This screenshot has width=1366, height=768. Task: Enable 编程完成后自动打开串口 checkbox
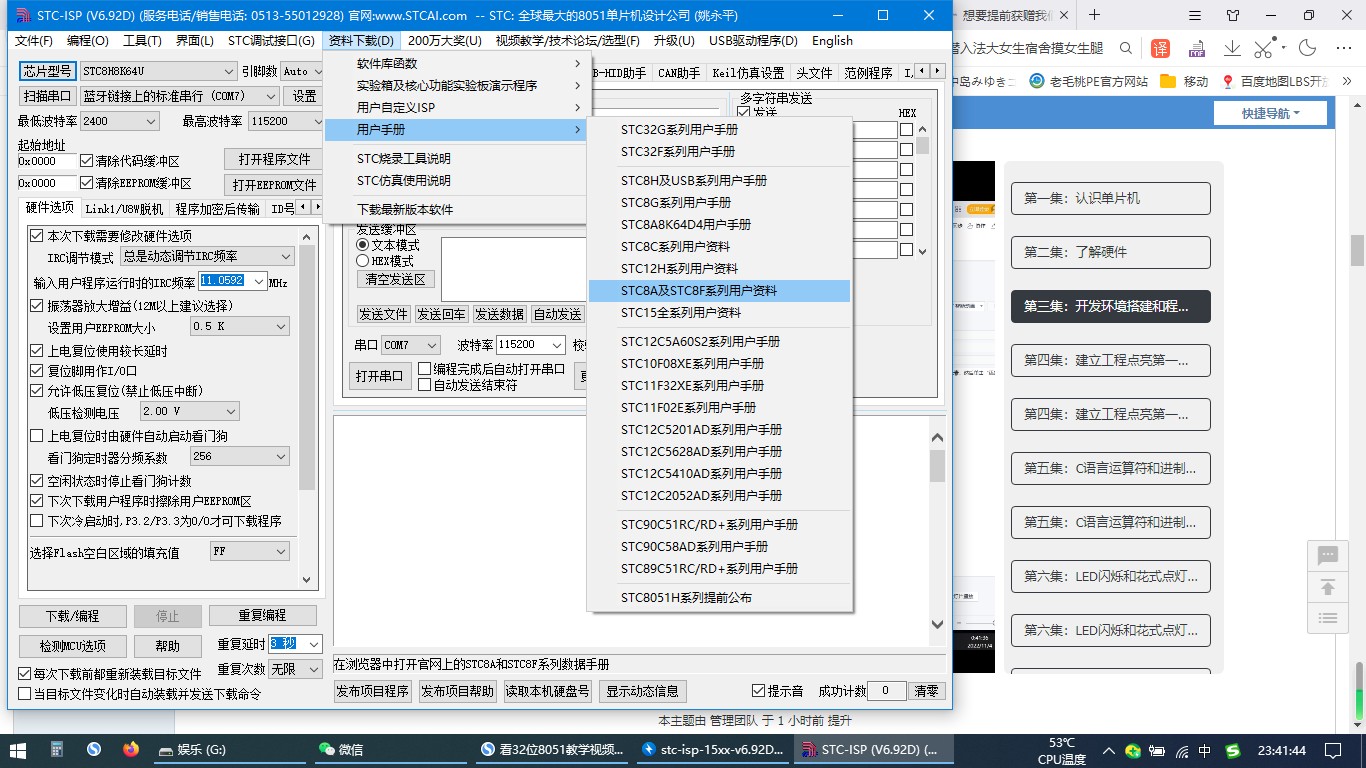click(x=424, y=369)
